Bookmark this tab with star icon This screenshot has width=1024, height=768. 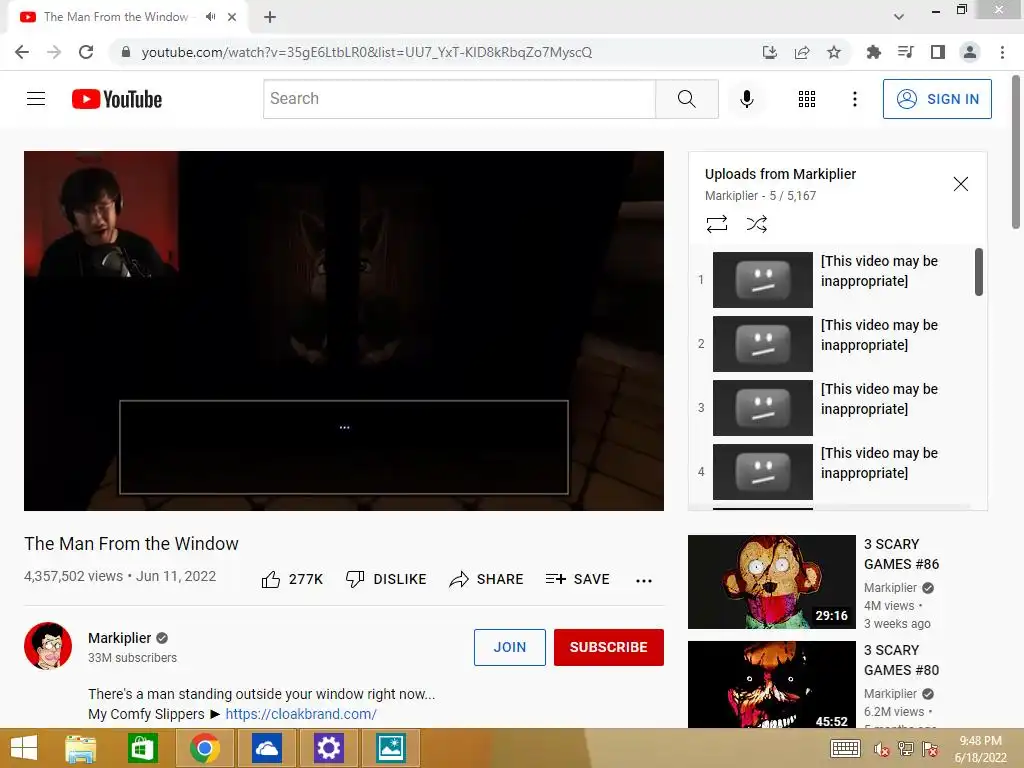pyautogui.click(x=834, y=52)
